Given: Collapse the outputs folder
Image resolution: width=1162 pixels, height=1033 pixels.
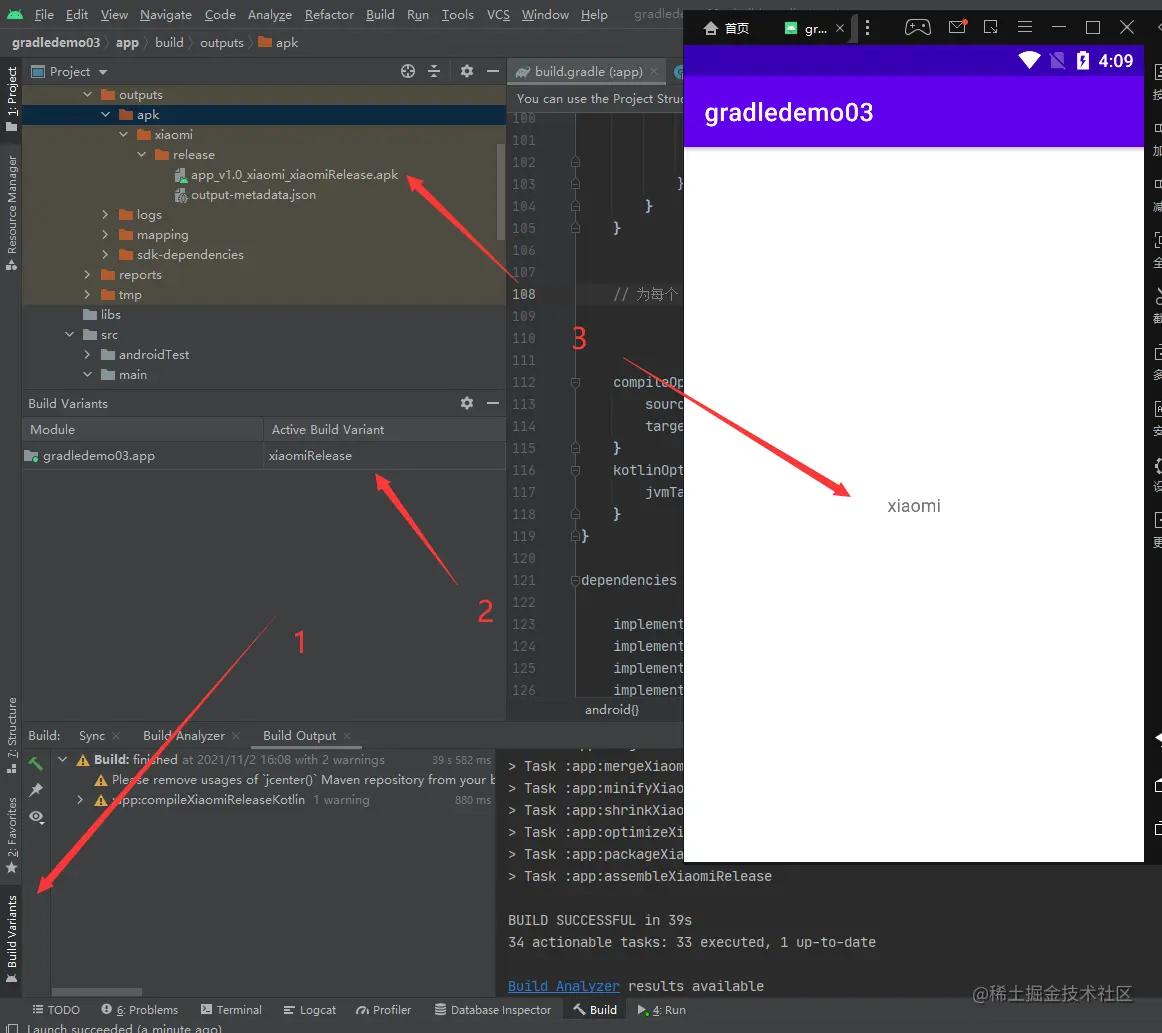Looking at the screenshot, I should point(87,95).
